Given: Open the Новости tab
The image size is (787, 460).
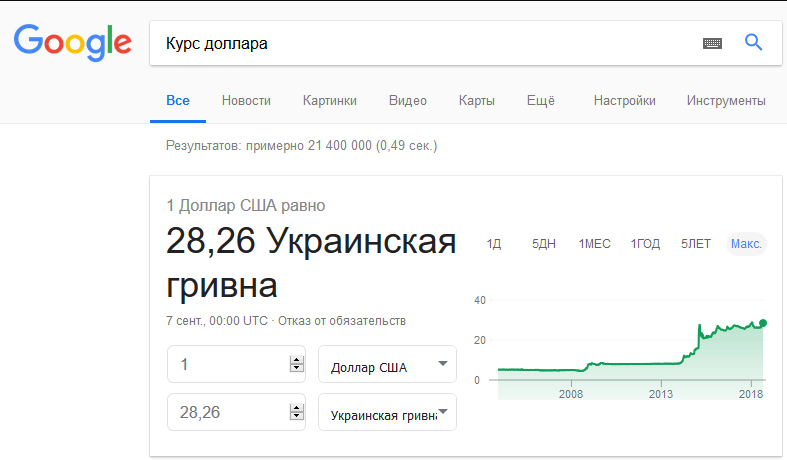Looking at the screenshot, I should click(246, 100).
